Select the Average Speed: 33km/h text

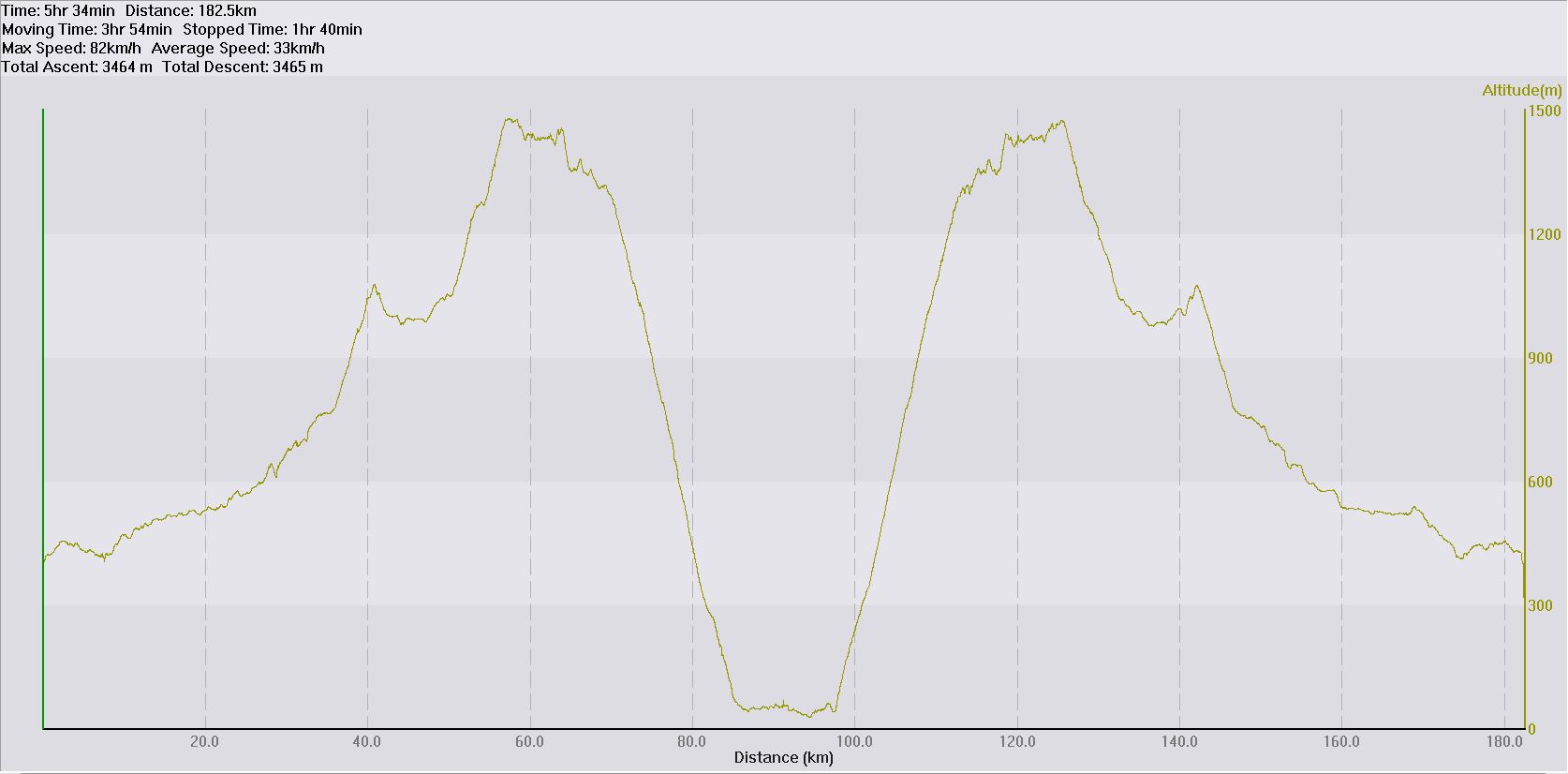pyautogui.click(x=238, y=49)
